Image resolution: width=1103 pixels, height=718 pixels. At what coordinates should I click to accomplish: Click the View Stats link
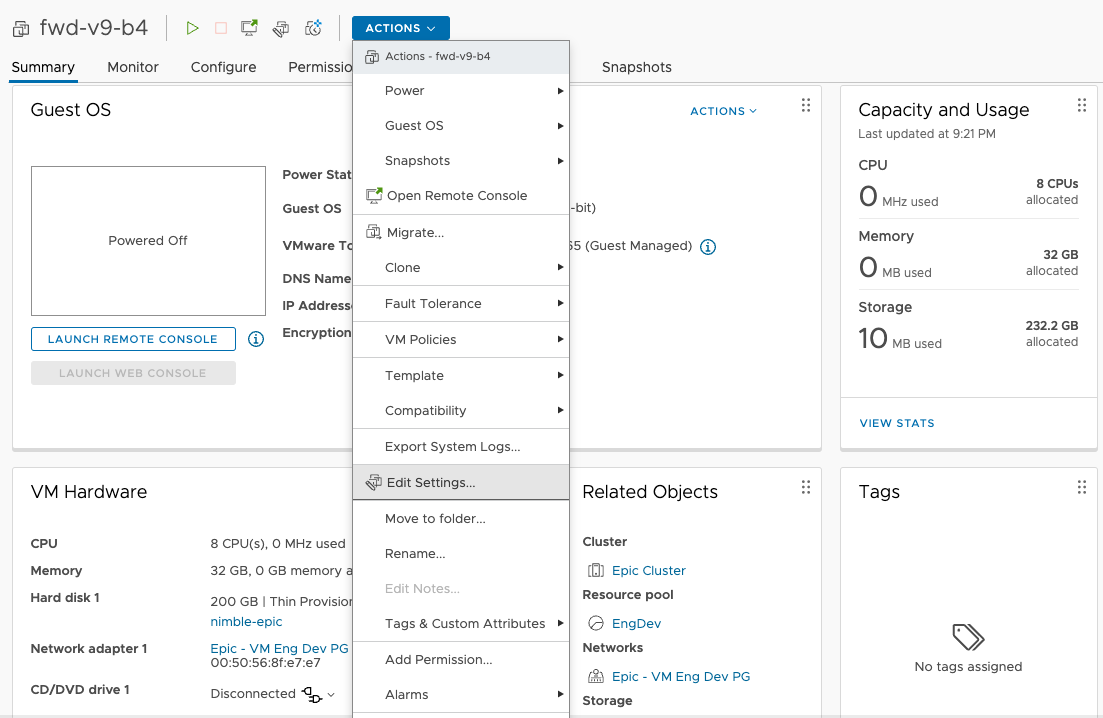click(896, 423)
